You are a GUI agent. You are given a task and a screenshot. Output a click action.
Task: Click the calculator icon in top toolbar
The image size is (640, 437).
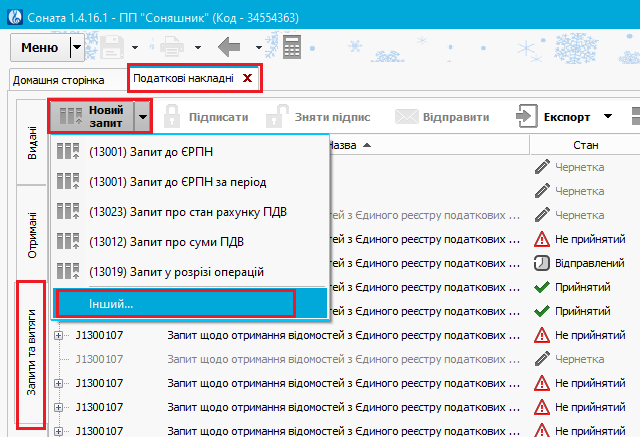(293, 47)
